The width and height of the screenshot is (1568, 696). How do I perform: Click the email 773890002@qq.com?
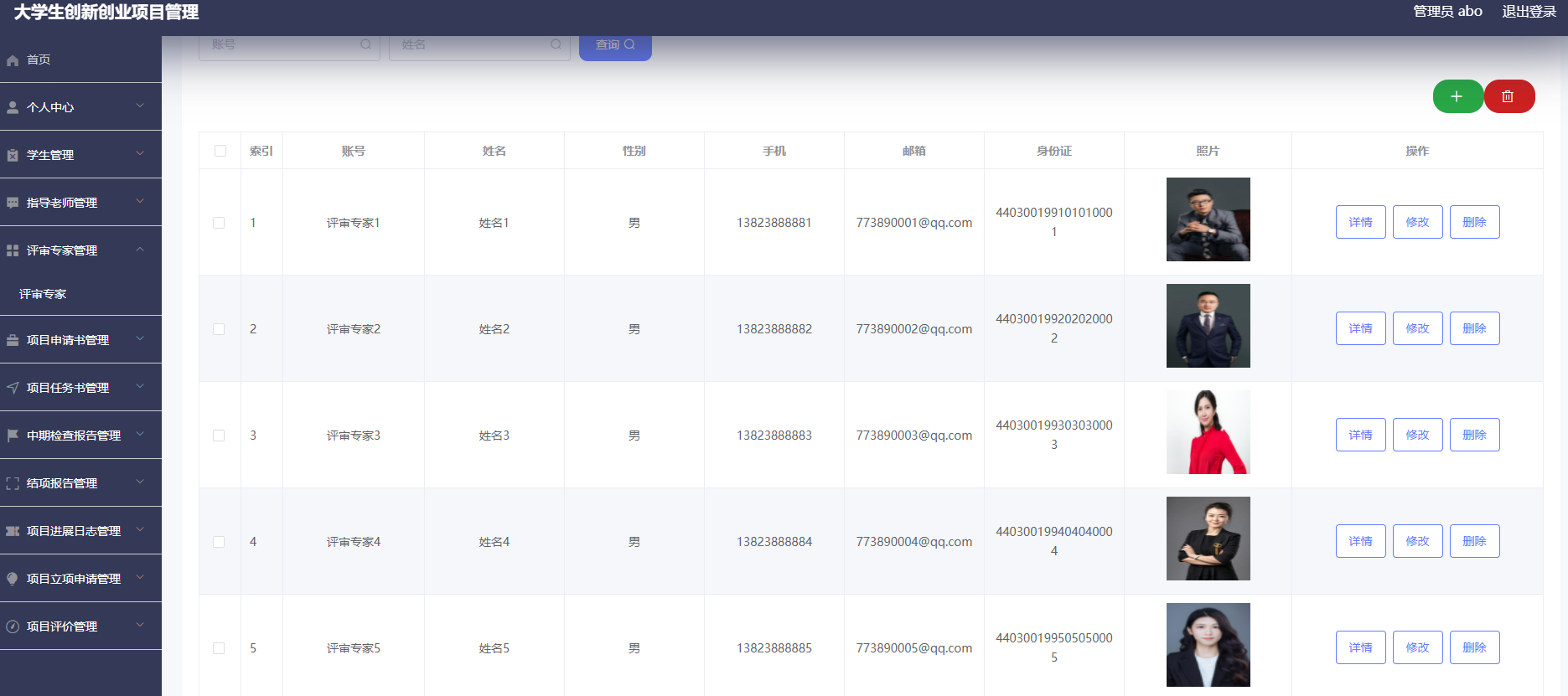pos(914,329)
